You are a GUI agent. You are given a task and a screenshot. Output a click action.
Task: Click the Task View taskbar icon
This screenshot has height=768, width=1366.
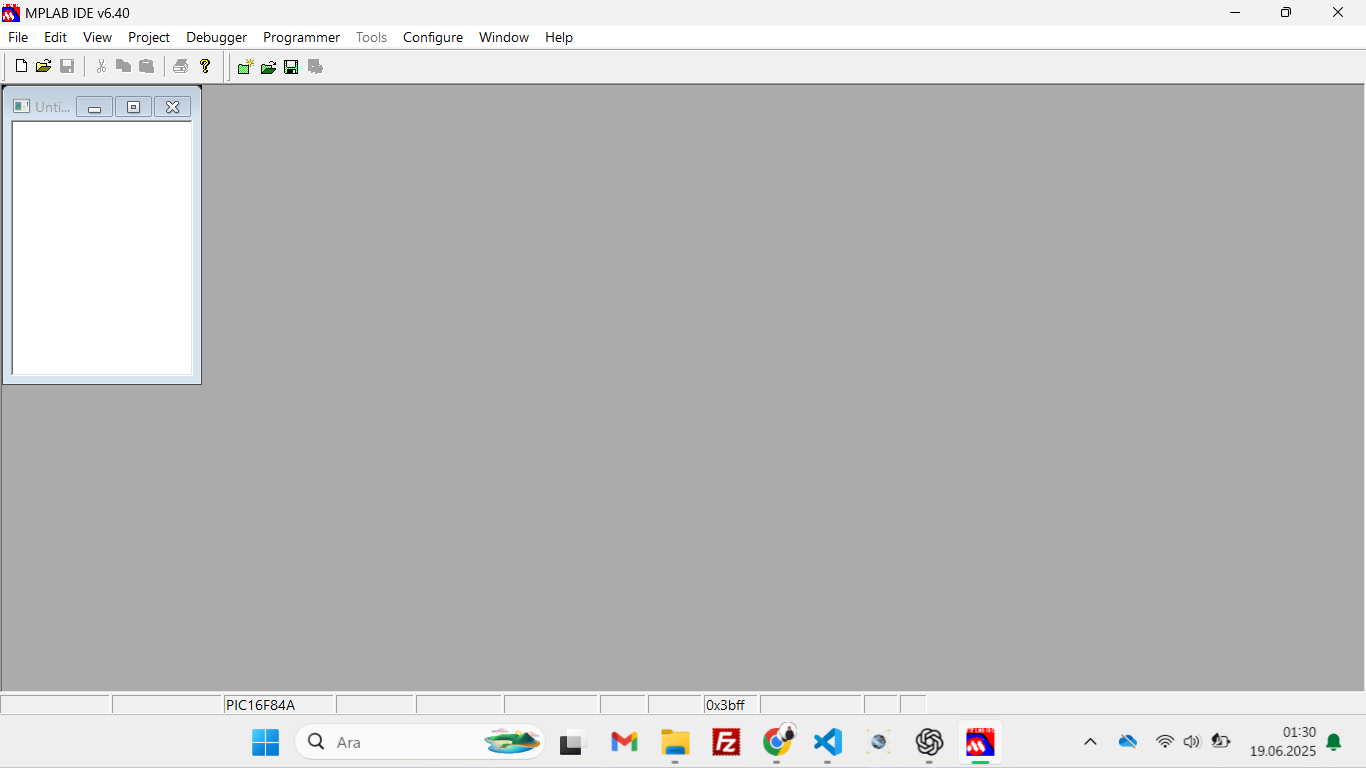(571, 742)
